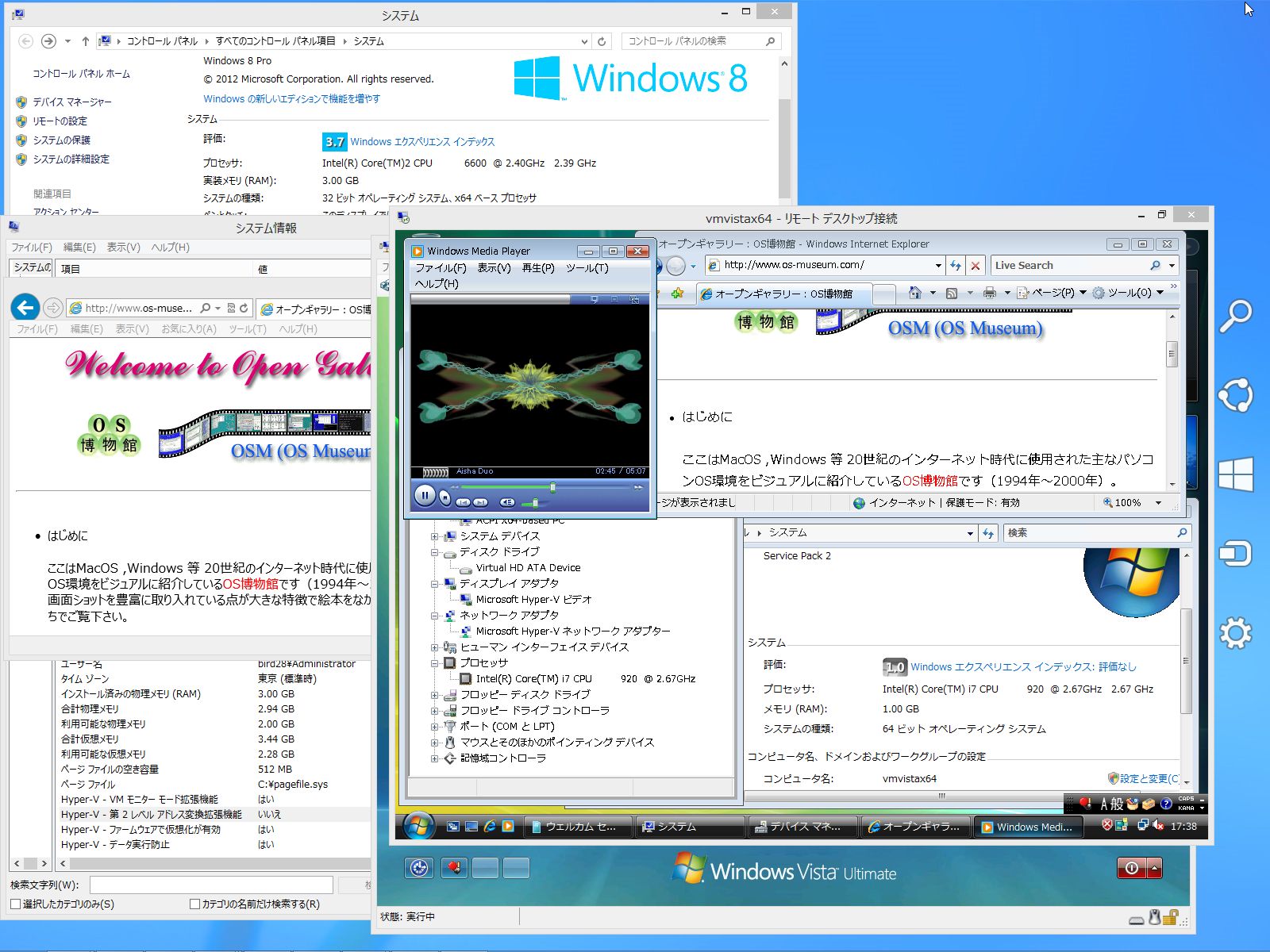1270x952 pixels.
Task: Click the red power button on Vista logon screen
Action: [x=1132, y=868]
